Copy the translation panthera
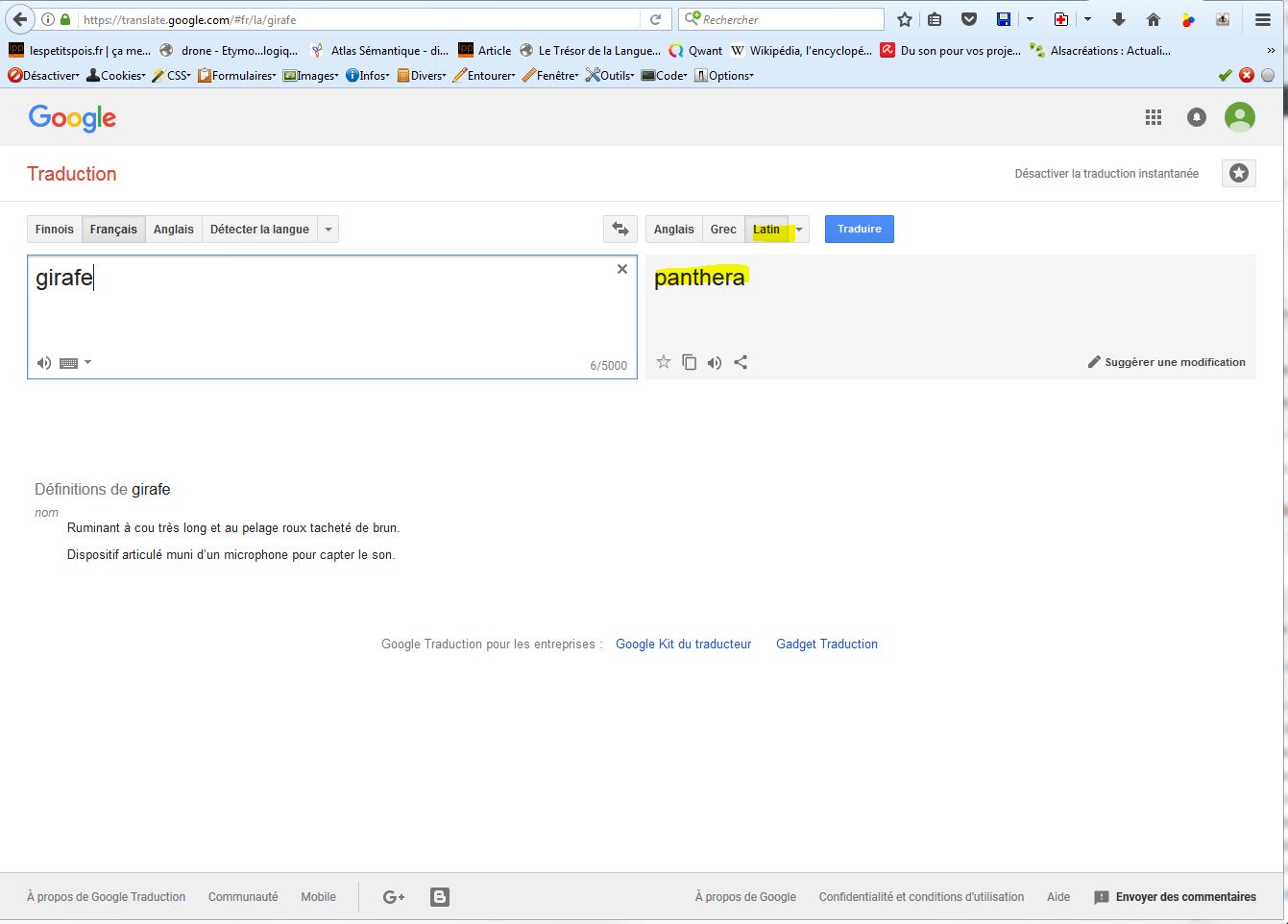Image resolution: width=1288 pixels, height=924 pixels. coord(689,362)
